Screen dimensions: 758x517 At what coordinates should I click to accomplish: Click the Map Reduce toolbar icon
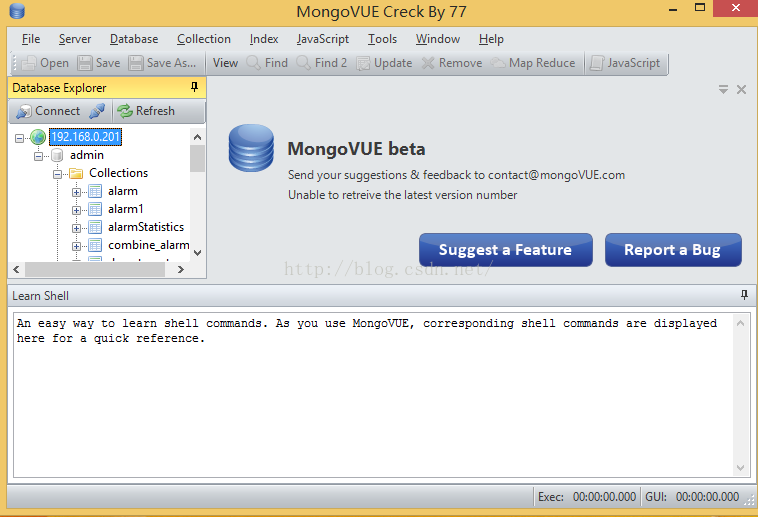pyautogui.click(x=498, y=63)
